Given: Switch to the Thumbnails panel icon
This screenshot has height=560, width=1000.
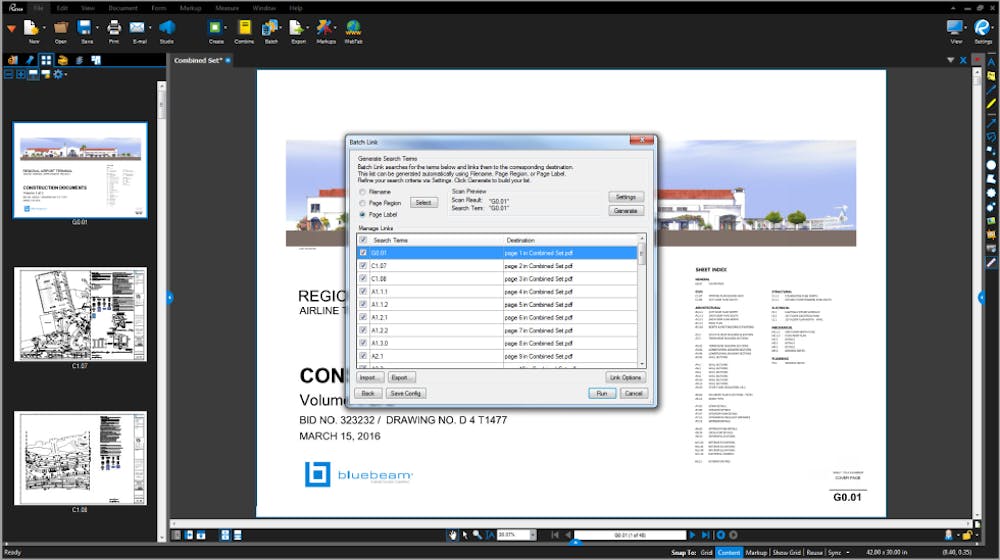Looking at the screenshot, I should click(46, 60).
